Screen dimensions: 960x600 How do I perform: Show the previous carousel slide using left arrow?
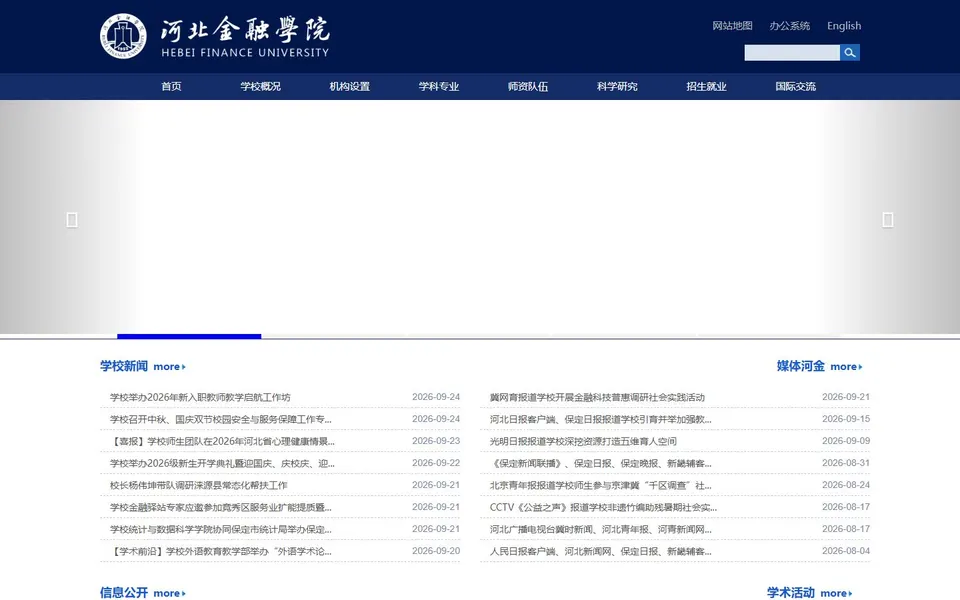click(x=72, y=220)
